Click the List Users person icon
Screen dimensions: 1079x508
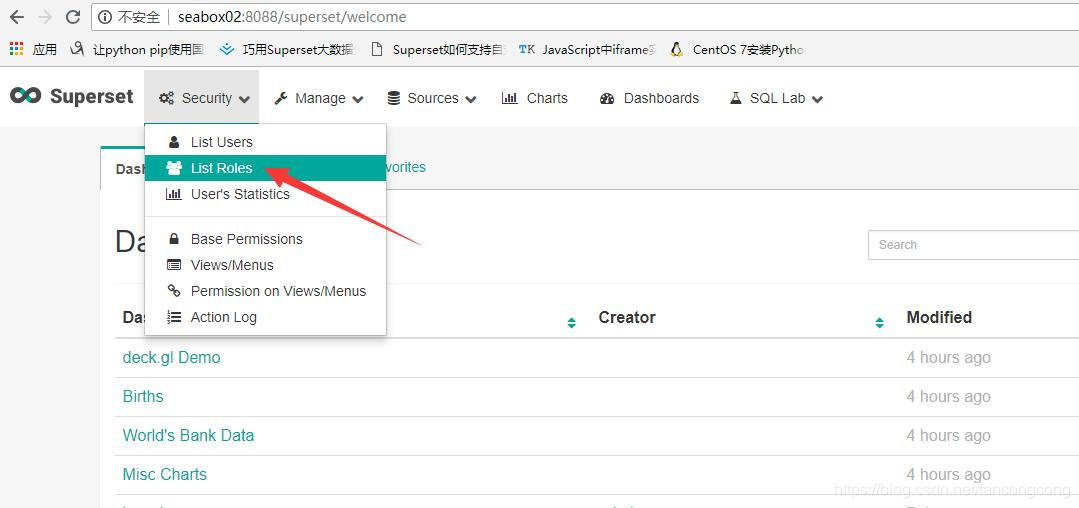pos(174,142)
